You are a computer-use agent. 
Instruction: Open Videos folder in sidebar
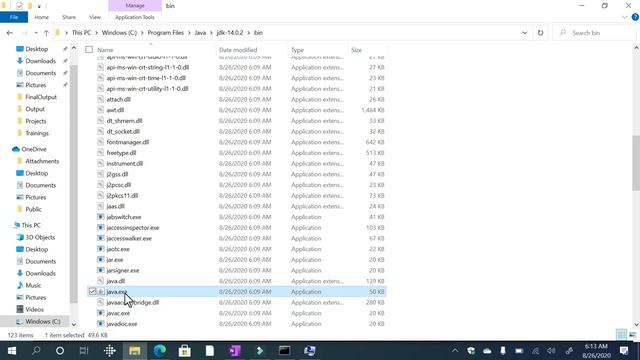[x=34, y=309]
